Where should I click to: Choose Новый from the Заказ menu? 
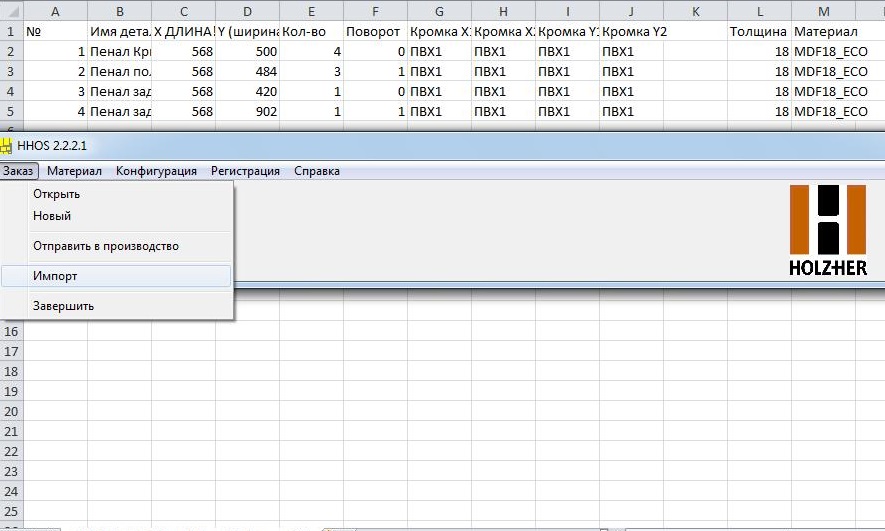(x=116, y=216)
